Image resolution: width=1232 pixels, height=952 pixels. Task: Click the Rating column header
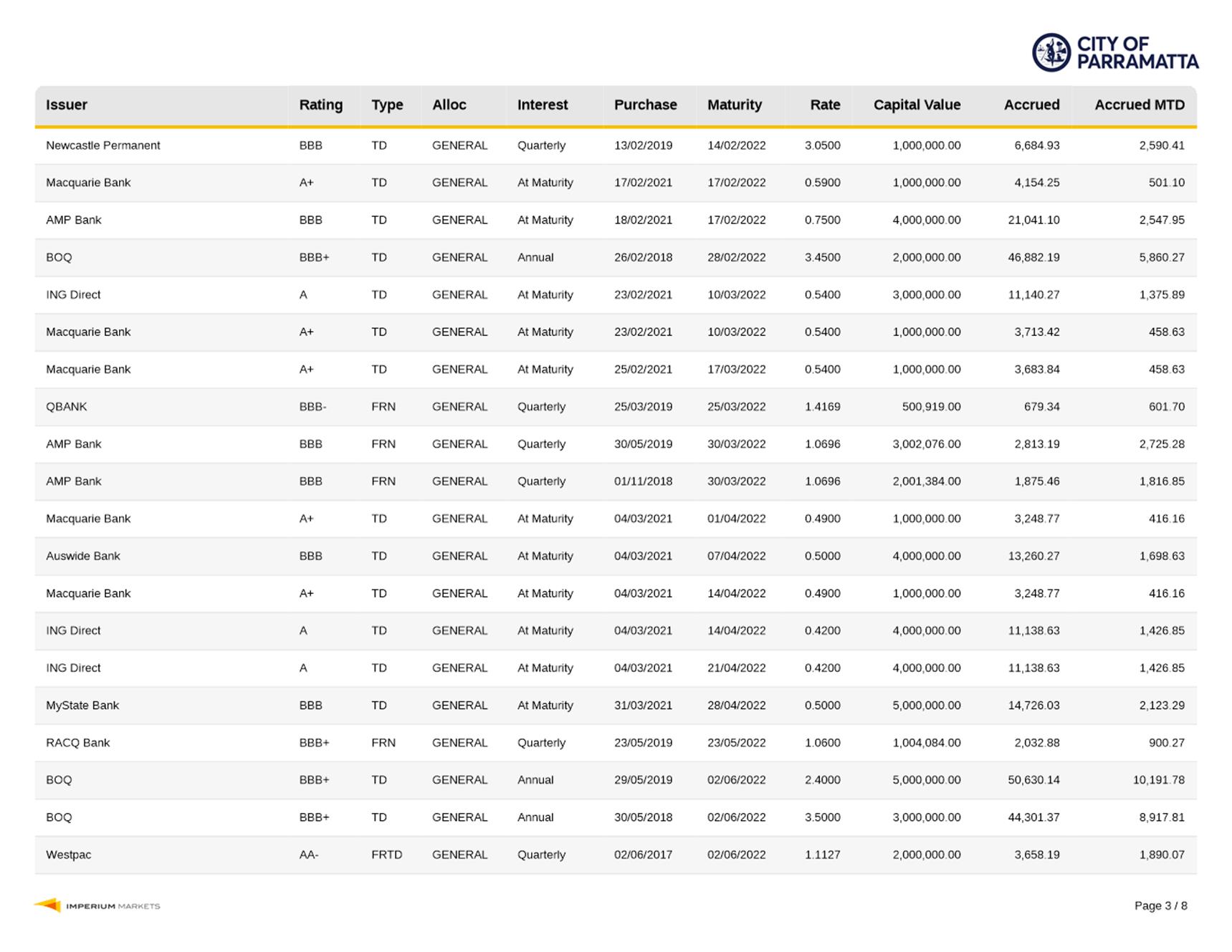[320, 105]
